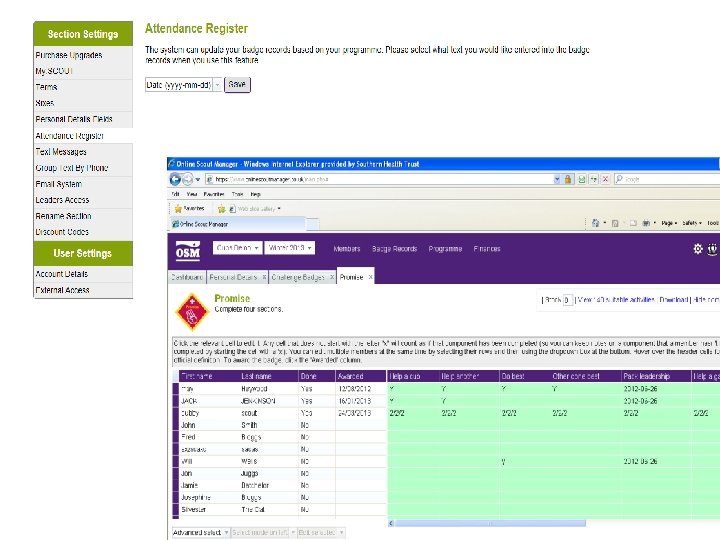Click the red X stop button in IE
This screenshot has width=720, height=540.
coord(605,179)
